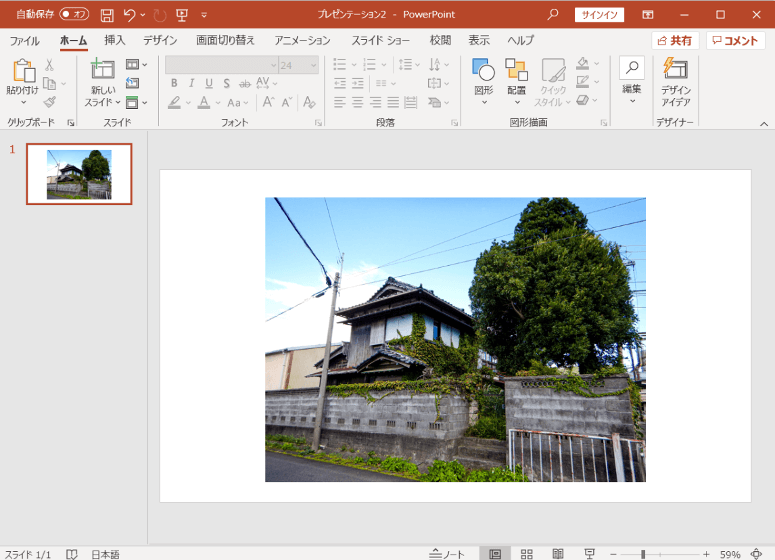Open Reading View from status bar

click(x=558, y=553)
